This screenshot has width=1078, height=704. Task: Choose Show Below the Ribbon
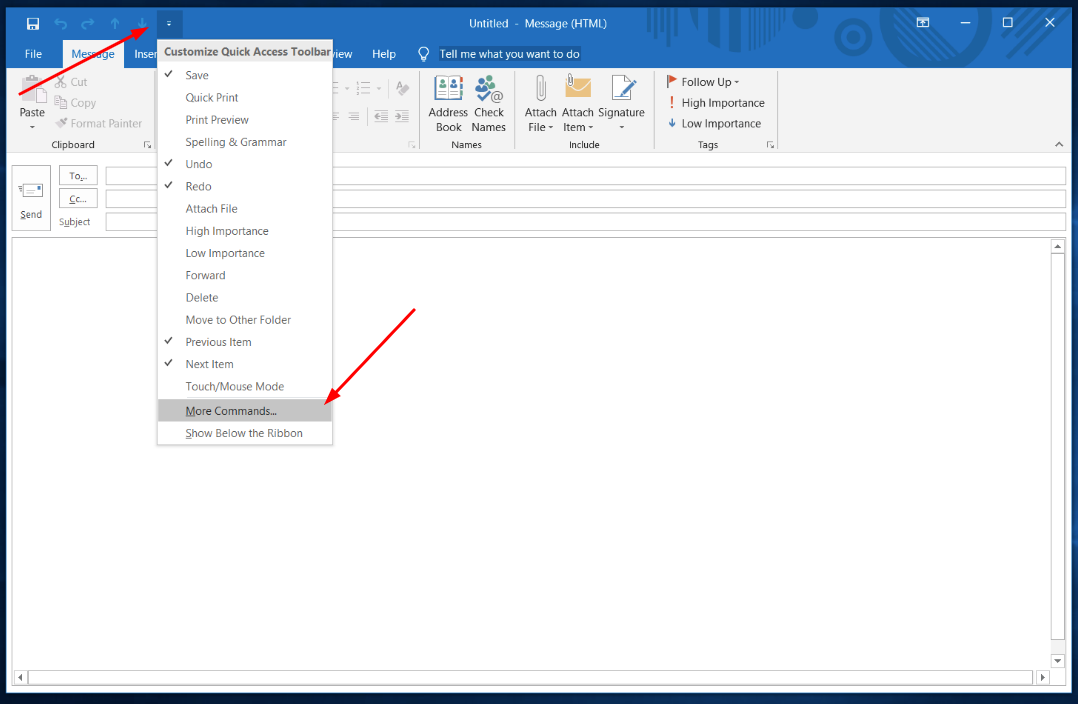tap(245, 433)
